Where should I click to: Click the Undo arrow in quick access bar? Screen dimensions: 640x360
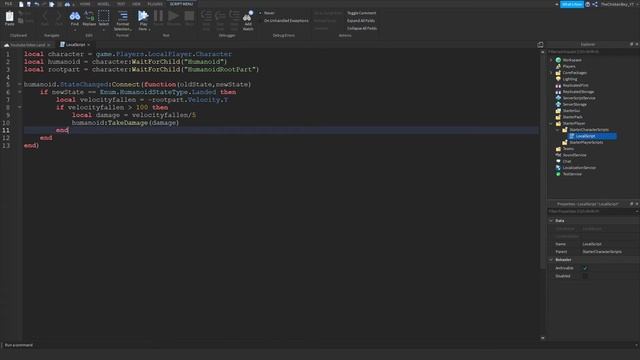pos(37,4)
